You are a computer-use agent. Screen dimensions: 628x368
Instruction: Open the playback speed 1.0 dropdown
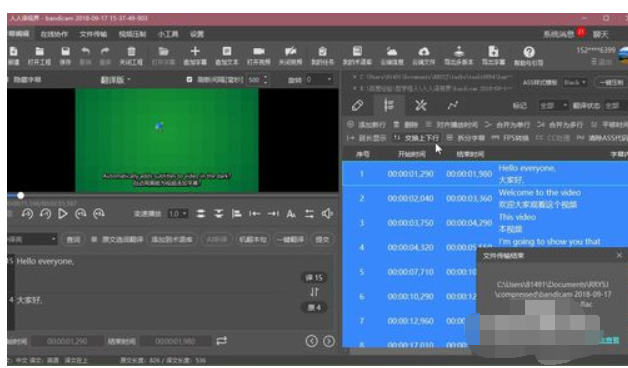point(177,214)
